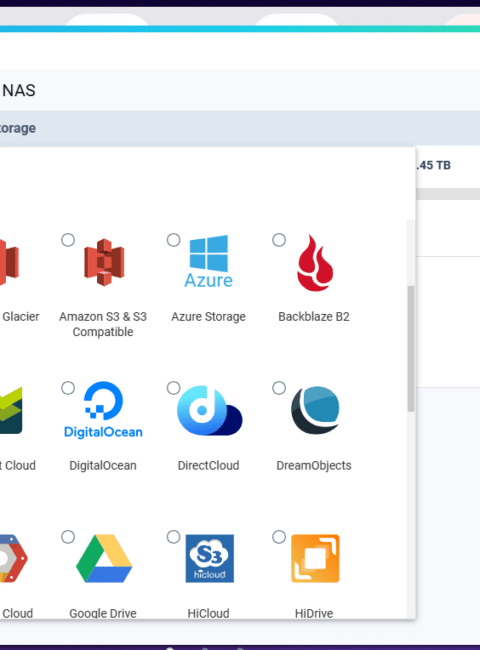Click the 'Google Drive' label
Image resolution: width=480 pixels, height=650 pixels.
[x=103, y=613]
